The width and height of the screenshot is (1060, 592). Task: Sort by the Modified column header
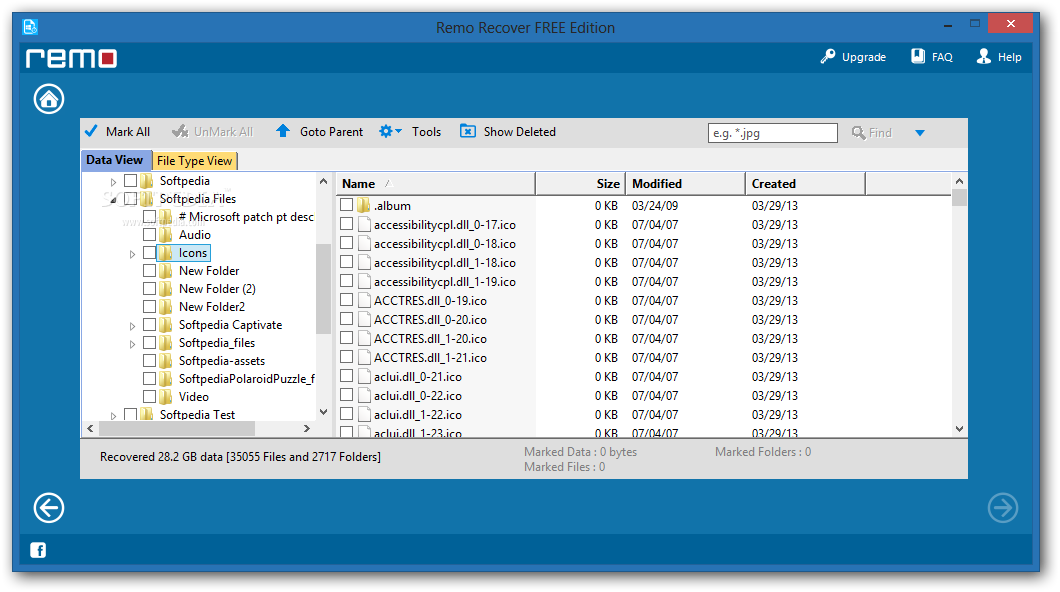685,184
